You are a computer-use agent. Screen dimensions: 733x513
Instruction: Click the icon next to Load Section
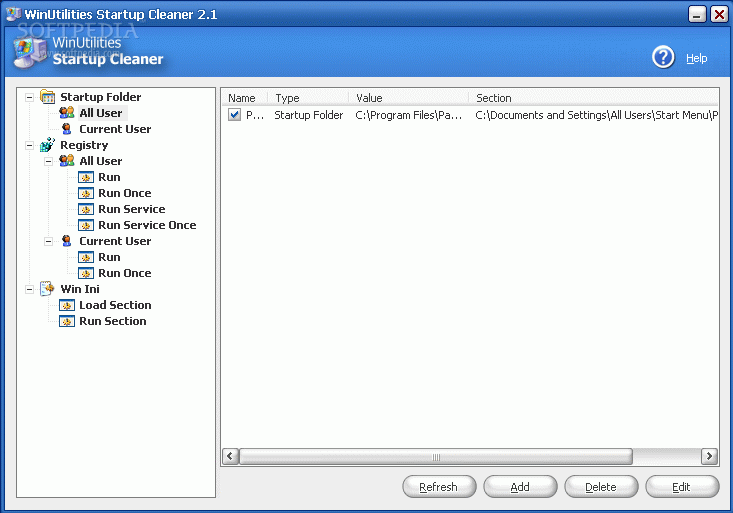[67, 305]
